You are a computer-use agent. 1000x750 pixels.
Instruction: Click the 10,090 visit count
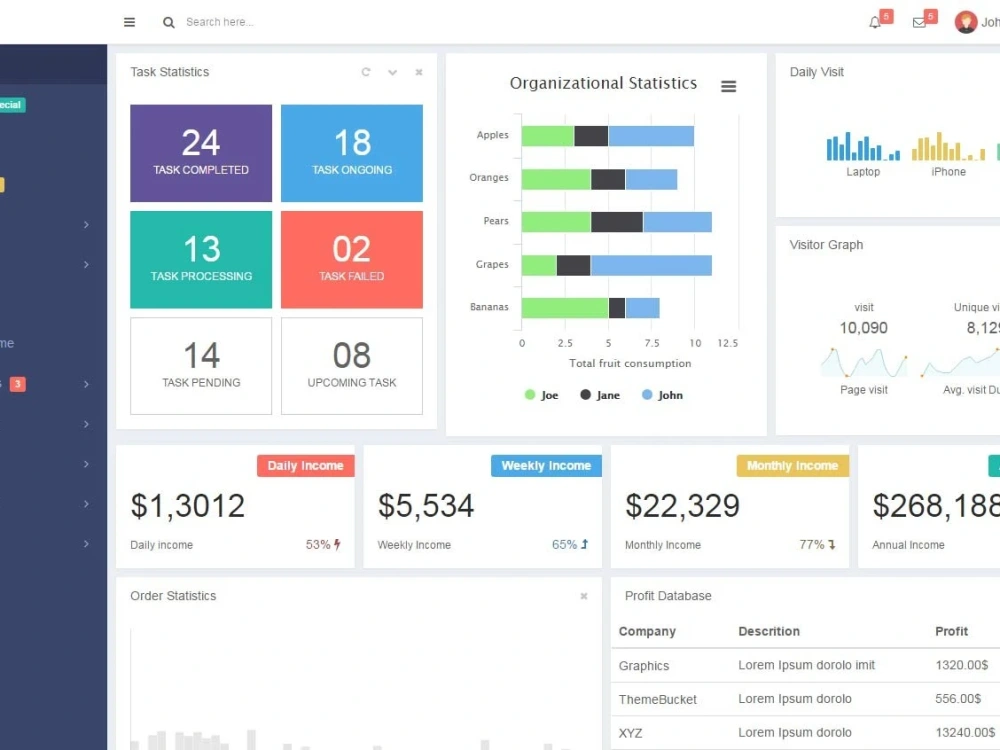tap(864, 328)
